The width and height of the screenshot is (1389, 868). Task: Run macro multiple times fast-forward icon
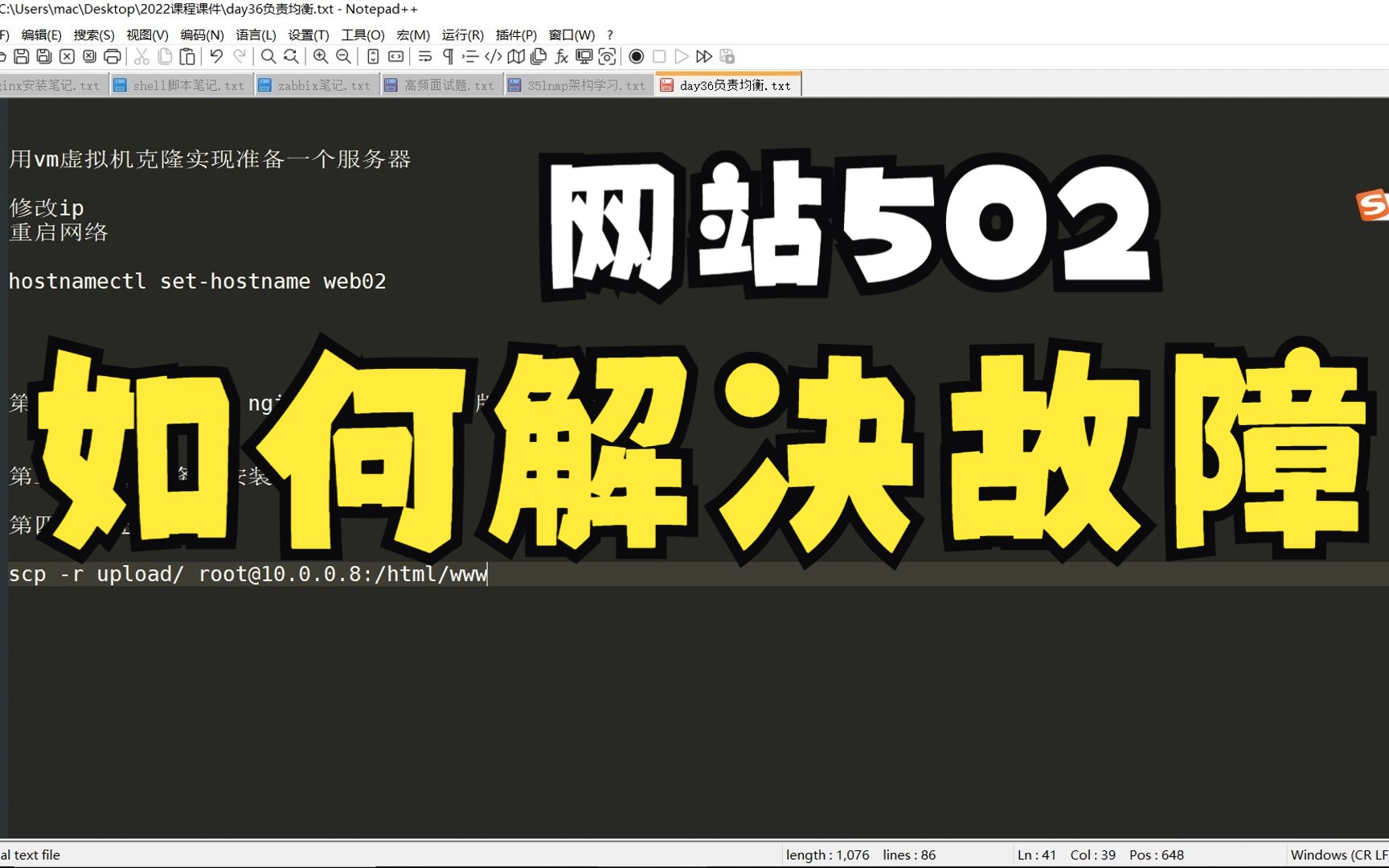tap(704, 56)
